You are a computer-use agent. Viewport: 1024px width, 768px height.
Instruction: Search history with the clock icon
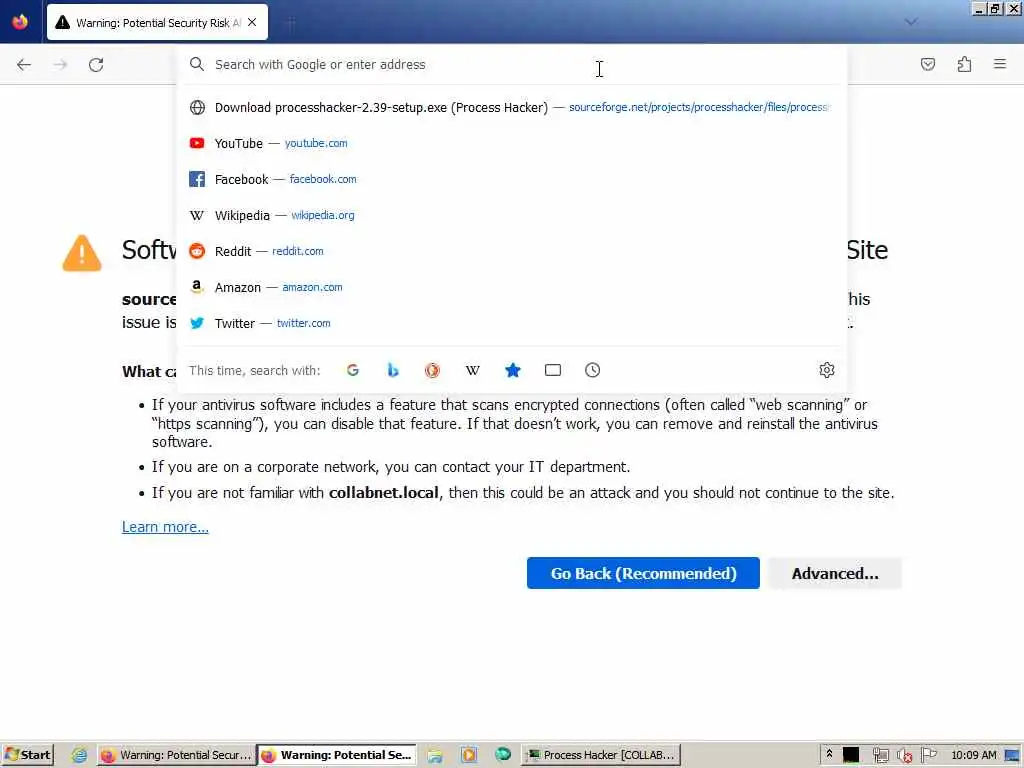[592, 370]
